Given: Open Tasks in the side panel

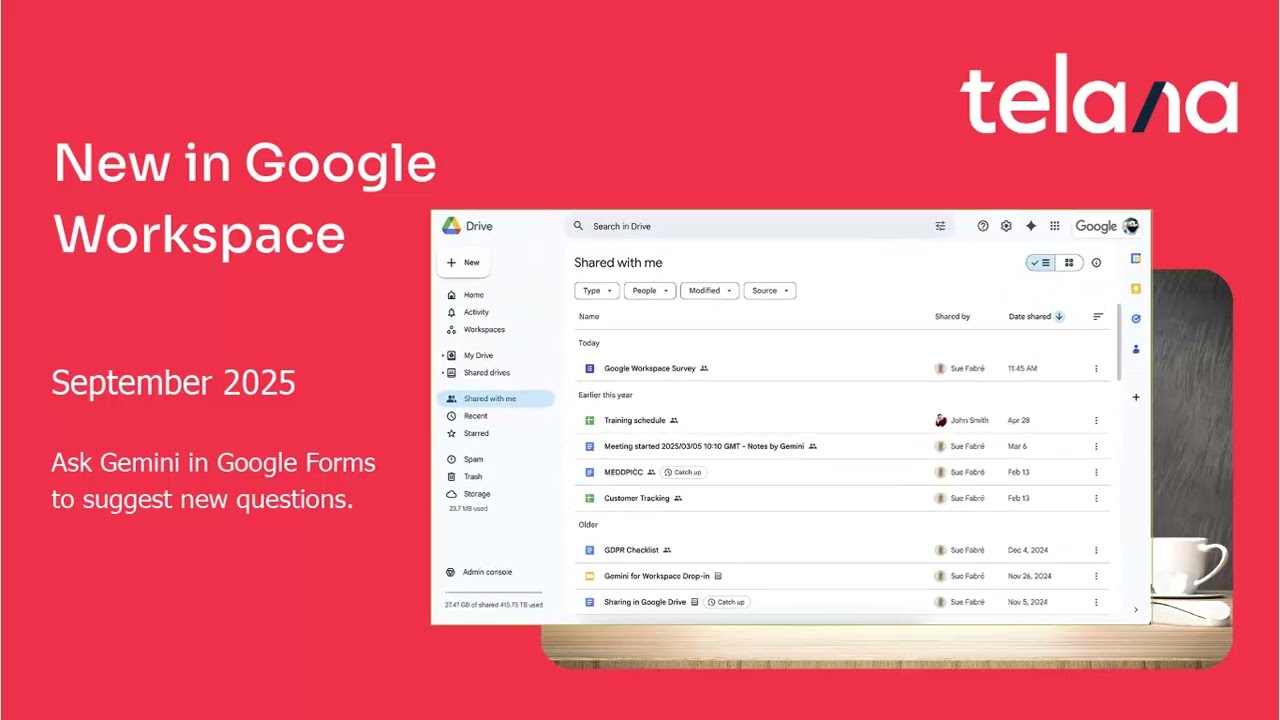Looking at the screenshot, I should point(1136,319).
